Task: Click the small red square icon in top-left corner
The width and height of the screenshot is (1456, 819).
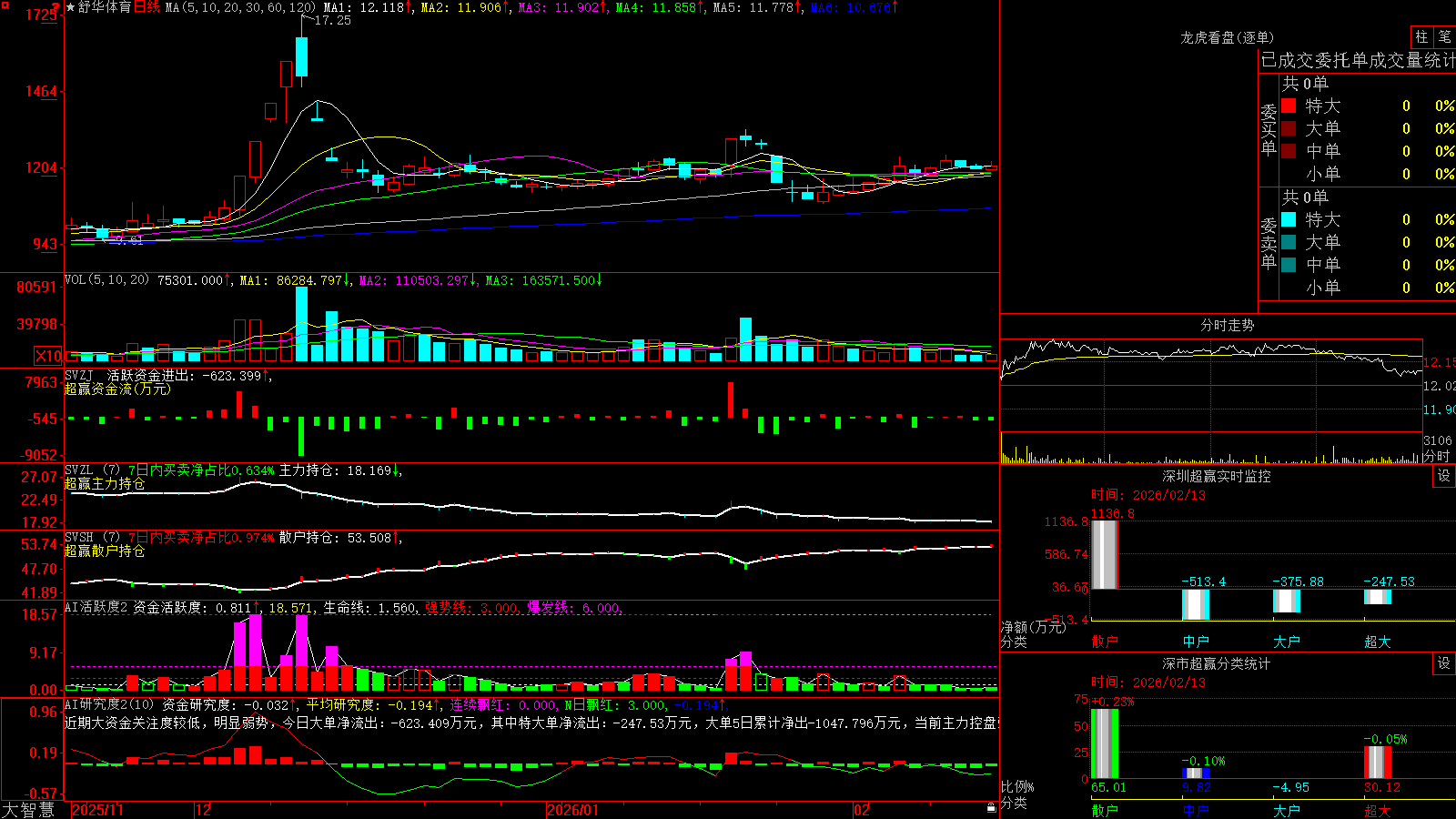Action: coord(5,5)
